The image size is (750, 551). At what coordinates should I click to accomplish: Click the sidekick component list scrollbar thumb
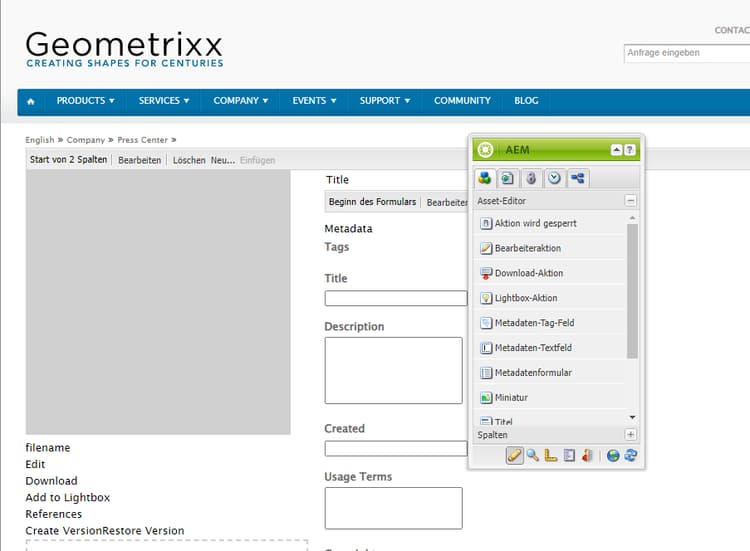(x=632, y=291)
